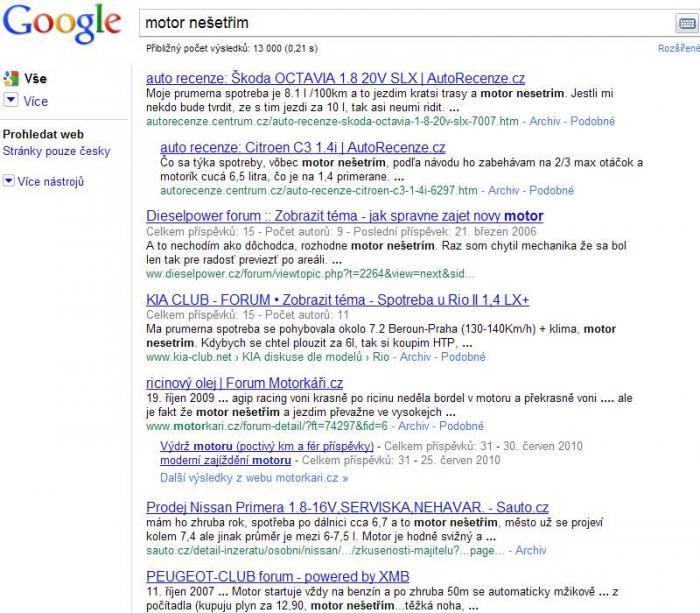Open Výdrž motoru sub-result link
Viewport: 700px width, 613px height.
[267, 446]
